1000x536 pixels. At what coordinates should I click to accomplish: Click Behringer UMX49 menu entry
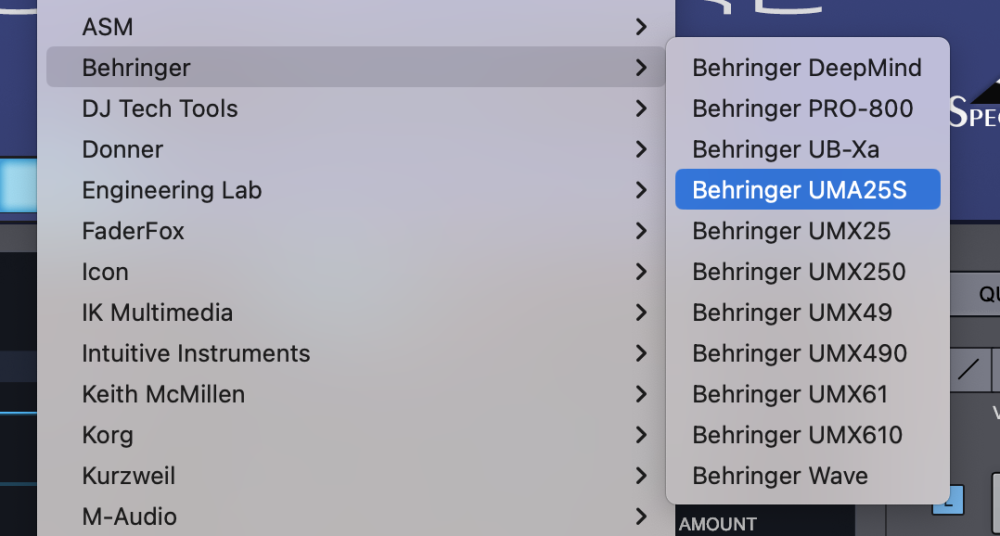pos(791,313)
